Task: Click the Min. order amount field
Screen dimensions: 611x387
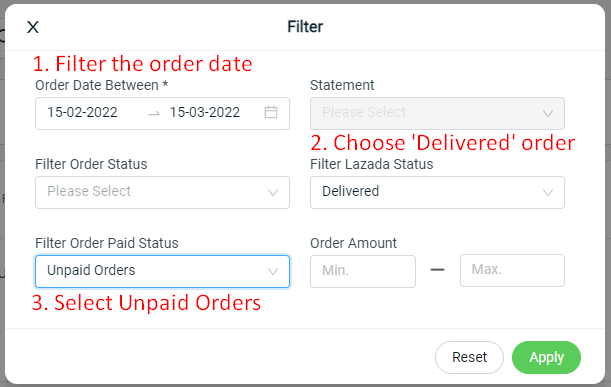Action: coord(363,271)
